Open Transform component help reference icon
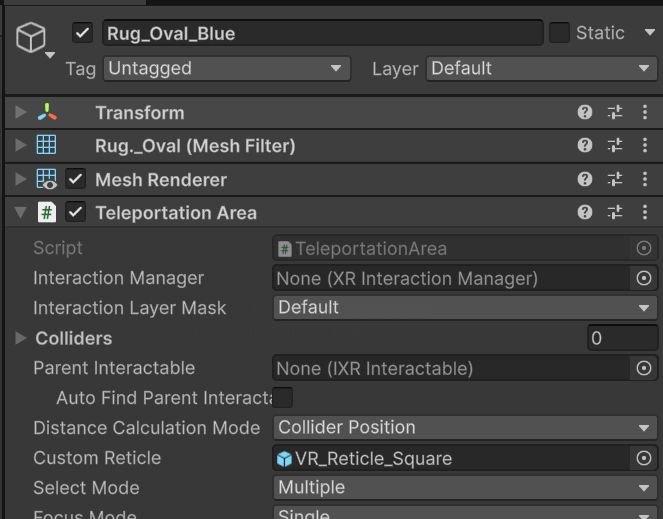 click(585, 113)
